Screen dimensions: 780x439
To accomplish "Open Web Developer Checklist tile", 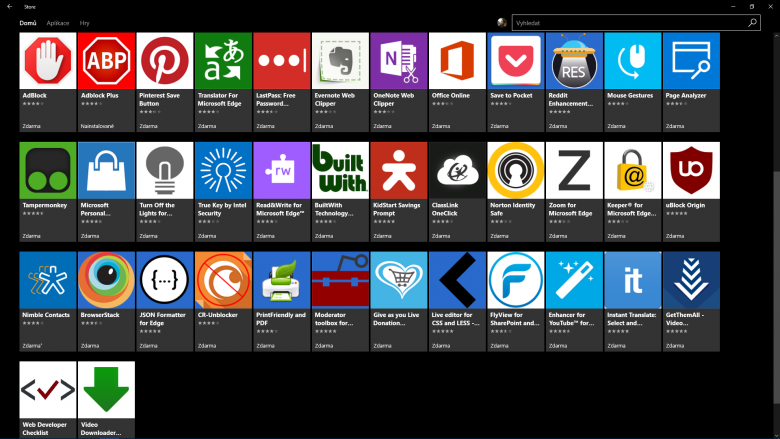I will click(48, 400).
